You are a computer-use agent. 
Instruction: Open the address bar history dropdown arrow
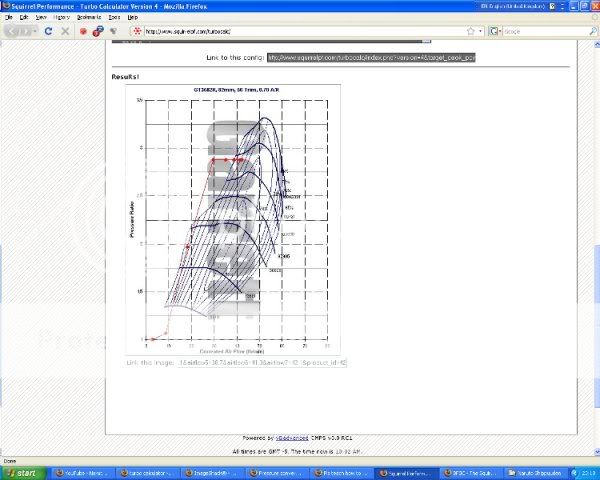click(x=481, y=31)
